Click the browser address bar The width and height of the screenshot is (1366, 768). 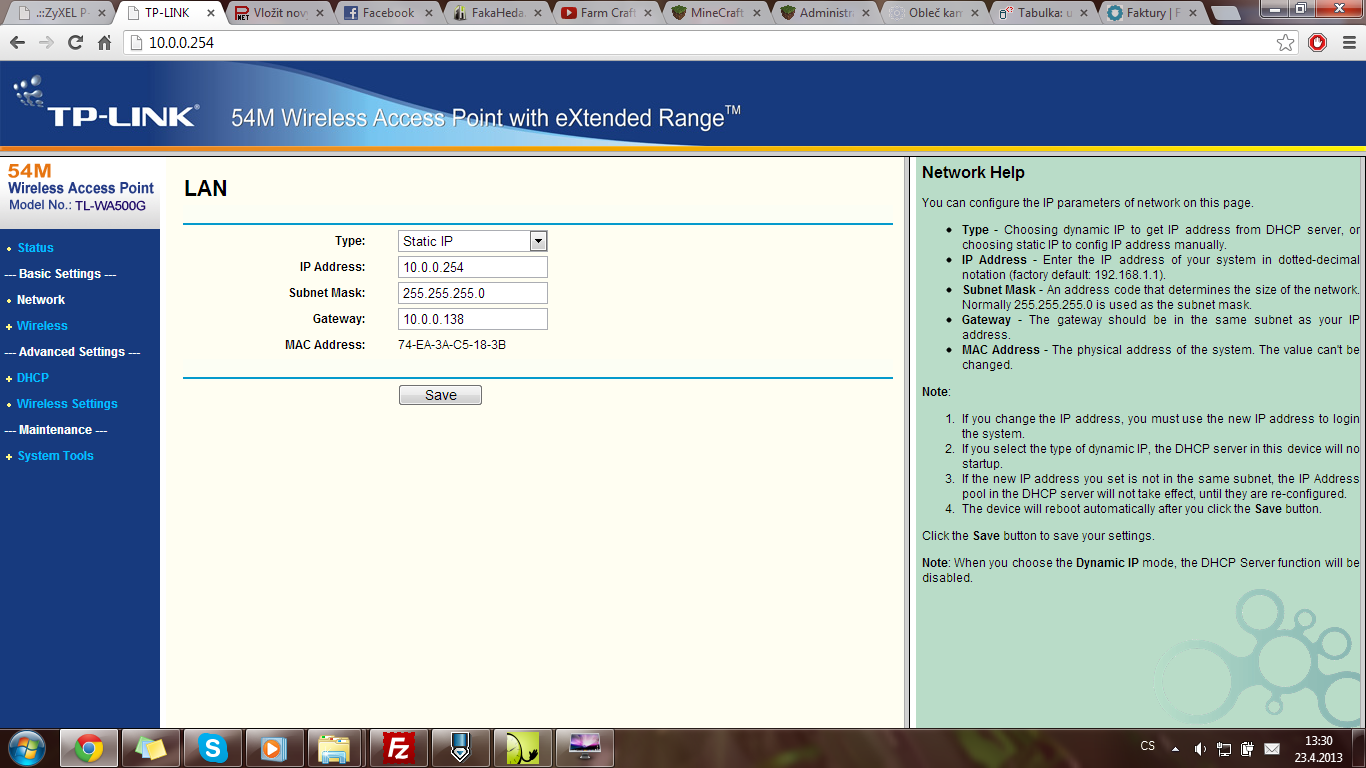(700, 43)
